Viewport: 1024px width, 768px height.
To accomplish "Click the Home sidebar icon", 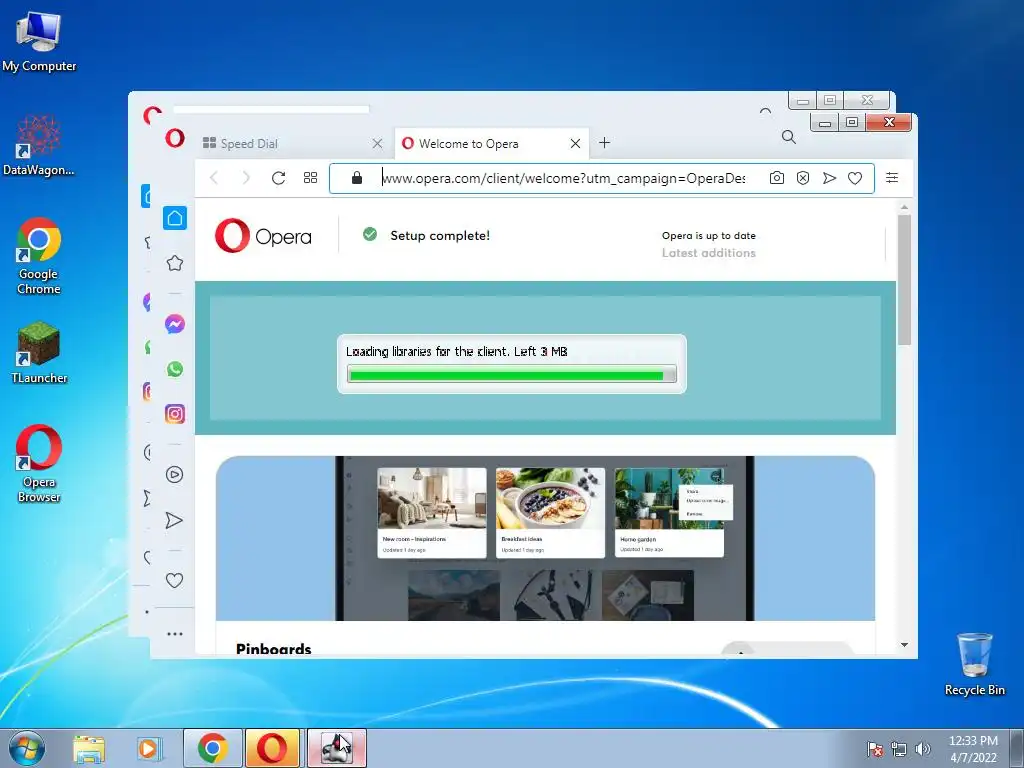I will [x=174, y=218].
